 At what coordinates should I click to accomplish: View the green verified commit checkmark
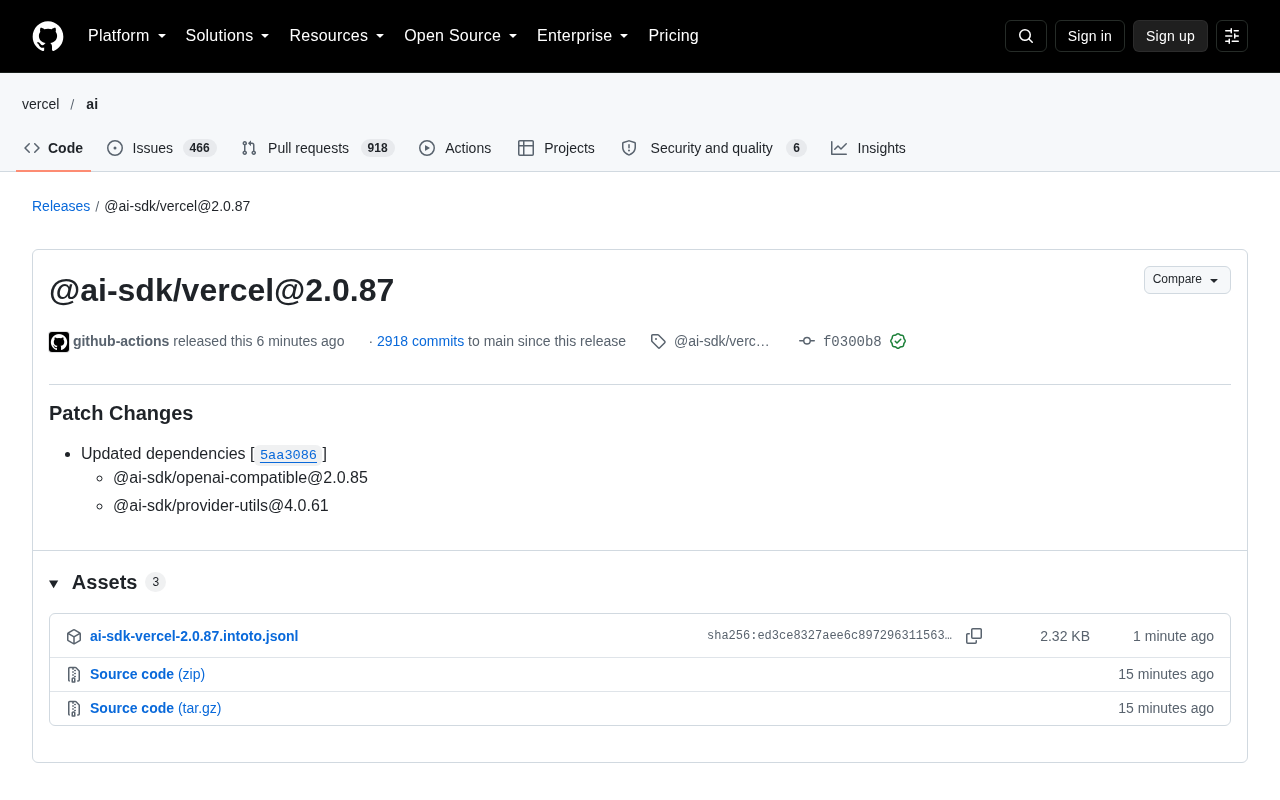pyautogui.click(x=898, y=341)
